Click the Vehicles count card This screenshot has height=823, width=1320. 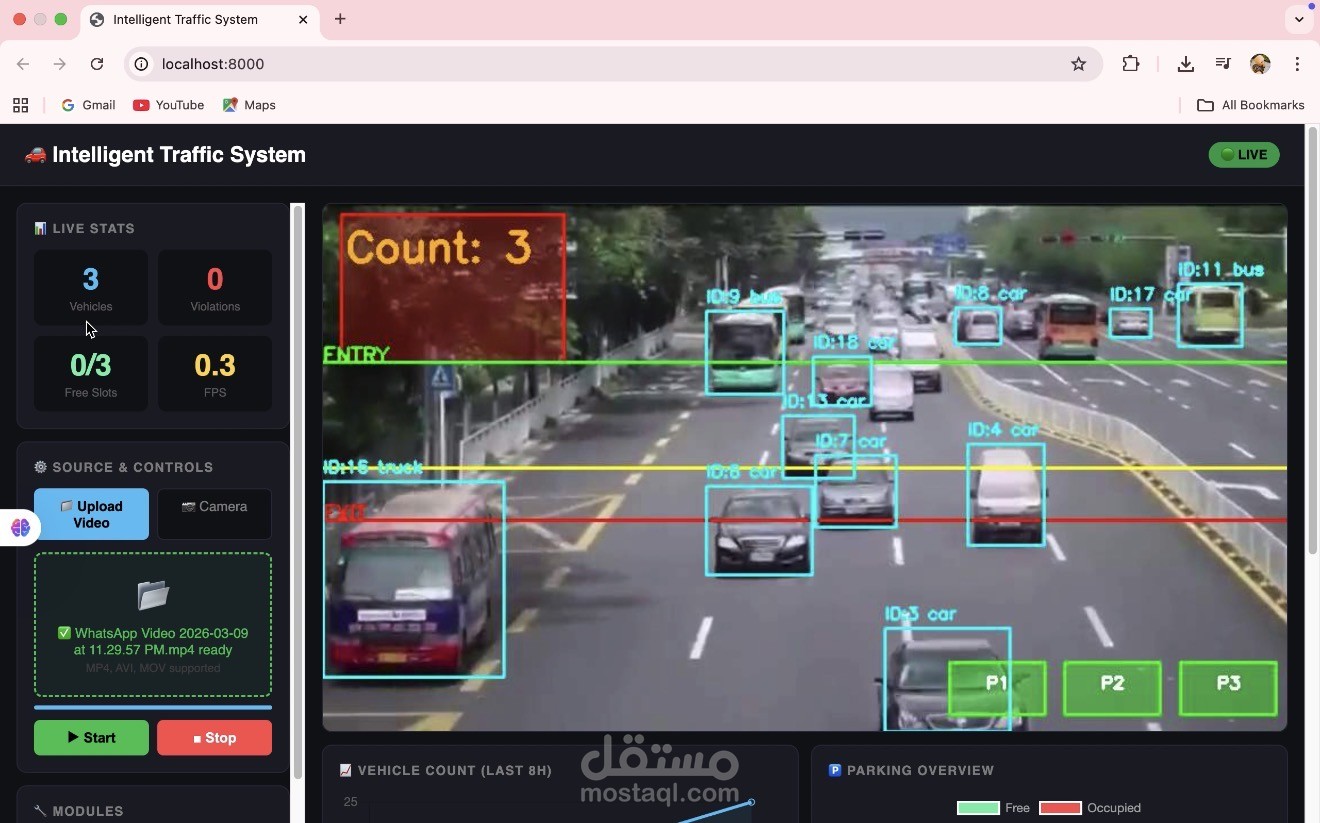[91, 287]
